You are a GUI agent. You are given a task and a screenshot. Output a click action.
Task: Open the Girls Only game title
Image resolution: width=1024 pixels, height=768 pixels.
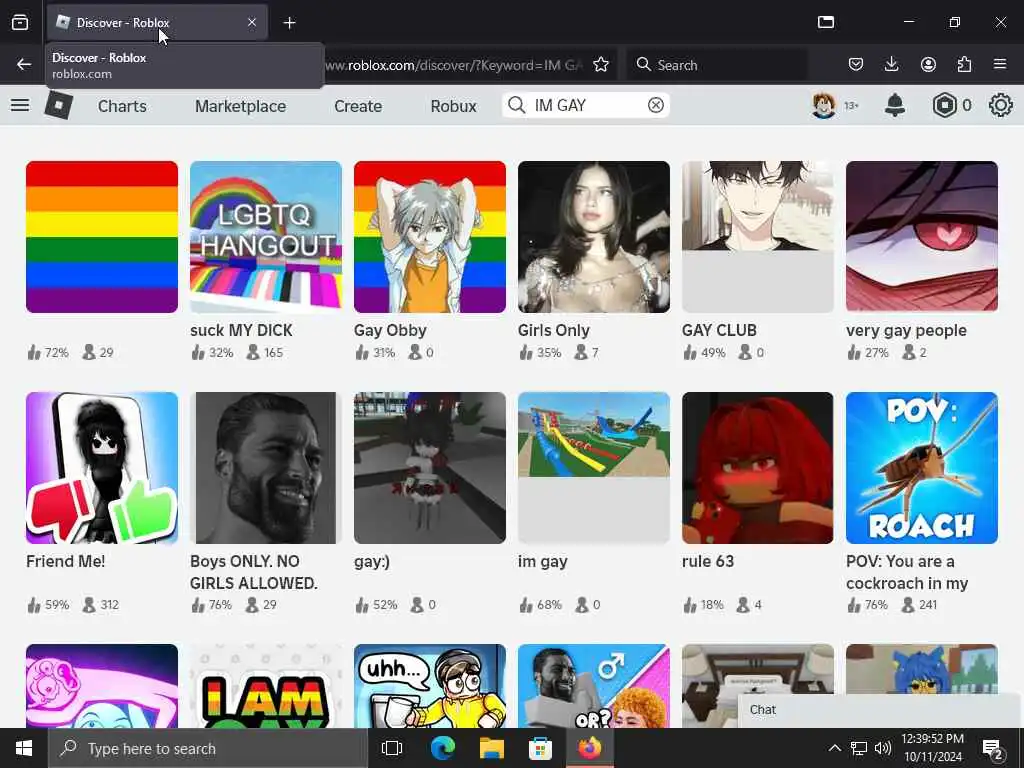pyautogui.click(x=554, y=330)
